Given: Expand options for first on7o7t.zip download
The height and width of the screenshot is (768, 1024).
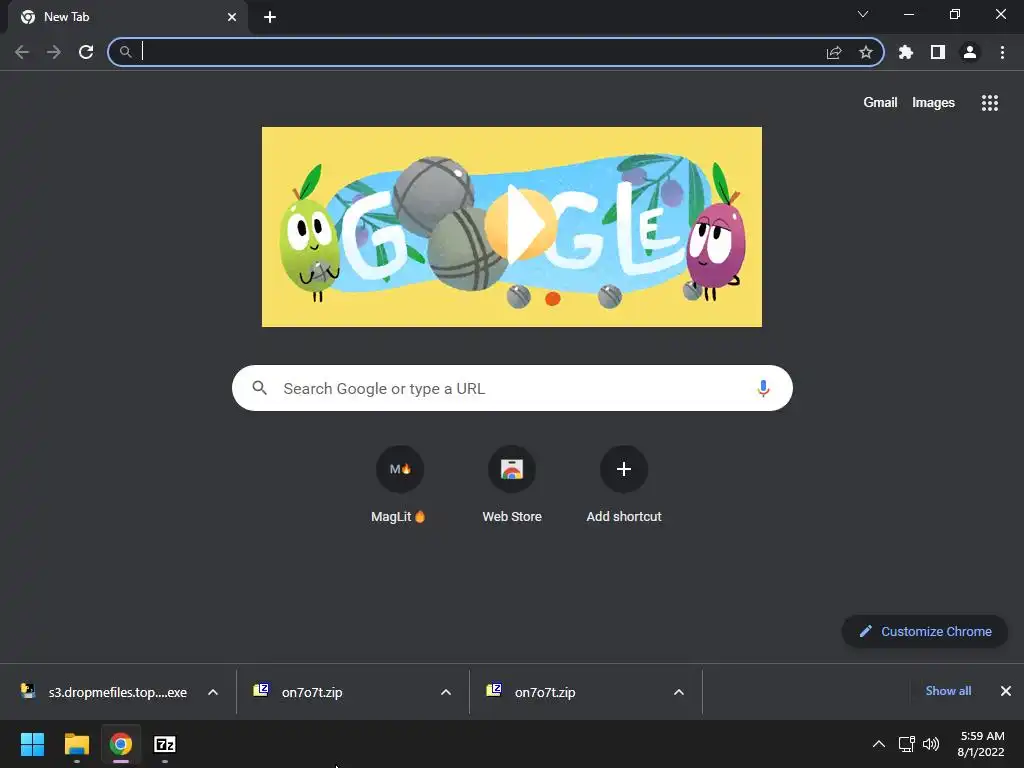Looking at the screenshot, I should pos(446,692).
